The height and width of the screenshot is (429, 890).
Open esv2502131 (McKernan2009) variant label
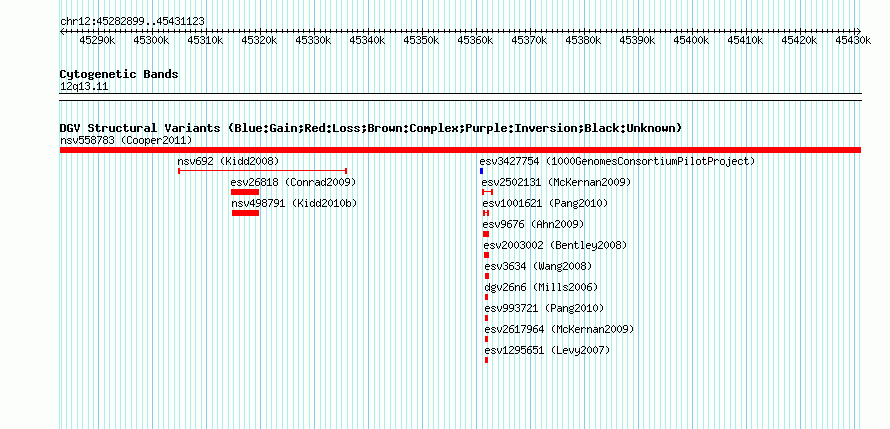[x=556, y=182]
